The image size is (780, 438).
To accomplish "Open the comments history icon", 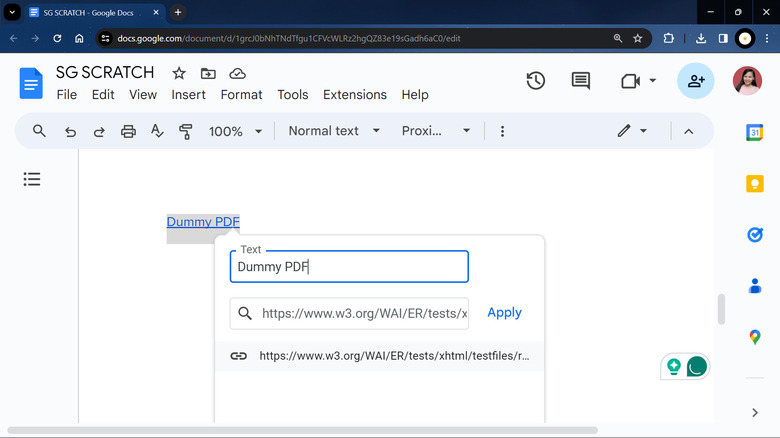I will tap(581, 81).
